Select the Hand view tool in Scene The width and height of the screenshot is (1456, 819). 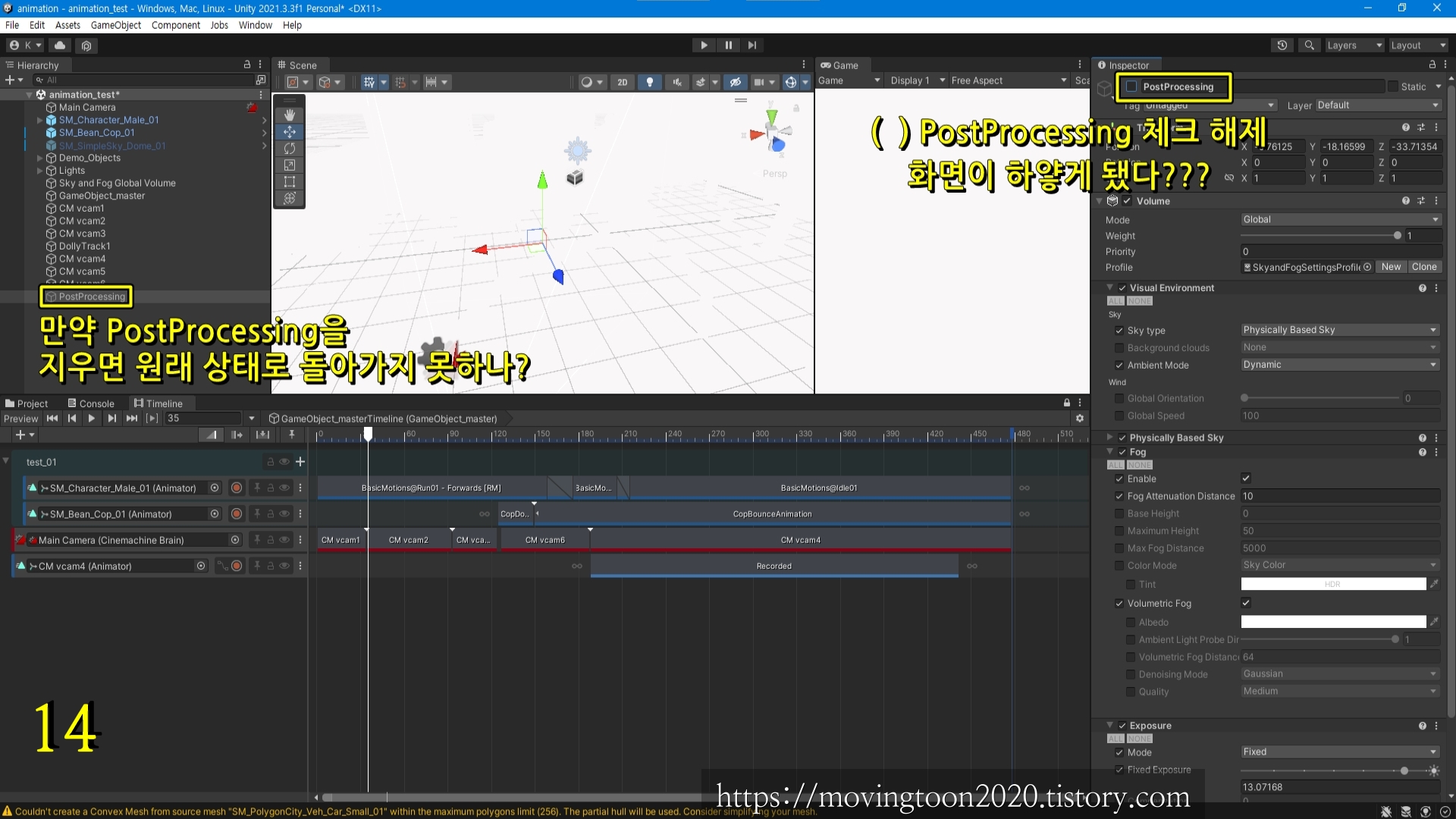tap(289, 115)
